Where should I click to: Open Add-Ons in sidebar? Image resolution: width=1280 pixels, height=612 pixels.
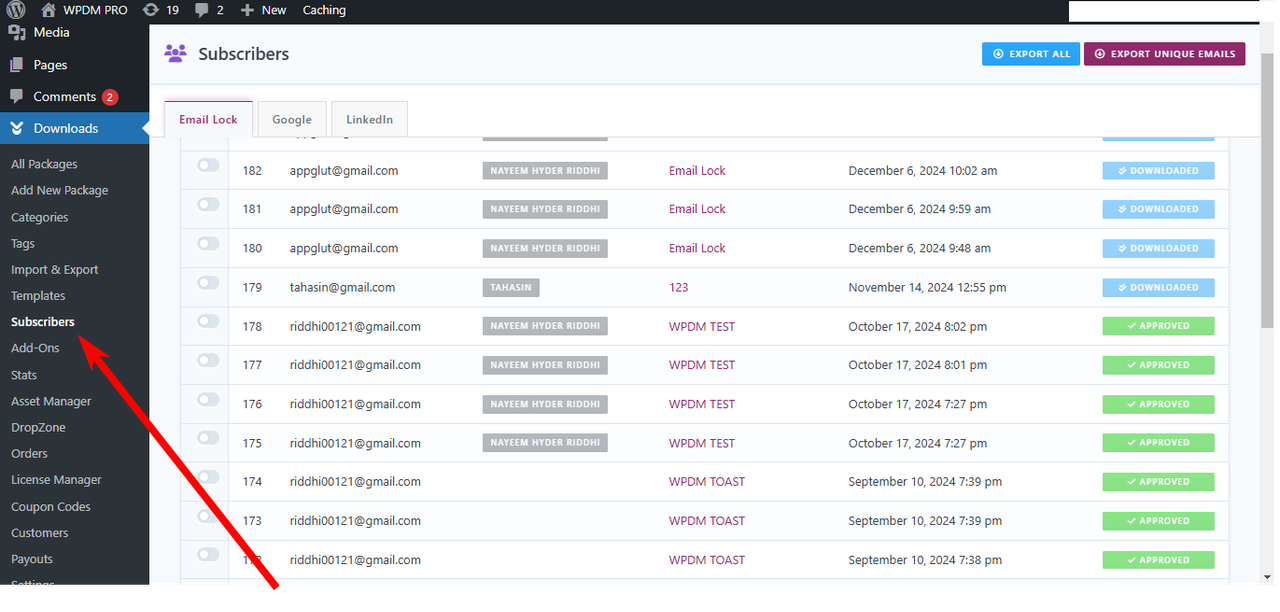[x=35, y=348]
